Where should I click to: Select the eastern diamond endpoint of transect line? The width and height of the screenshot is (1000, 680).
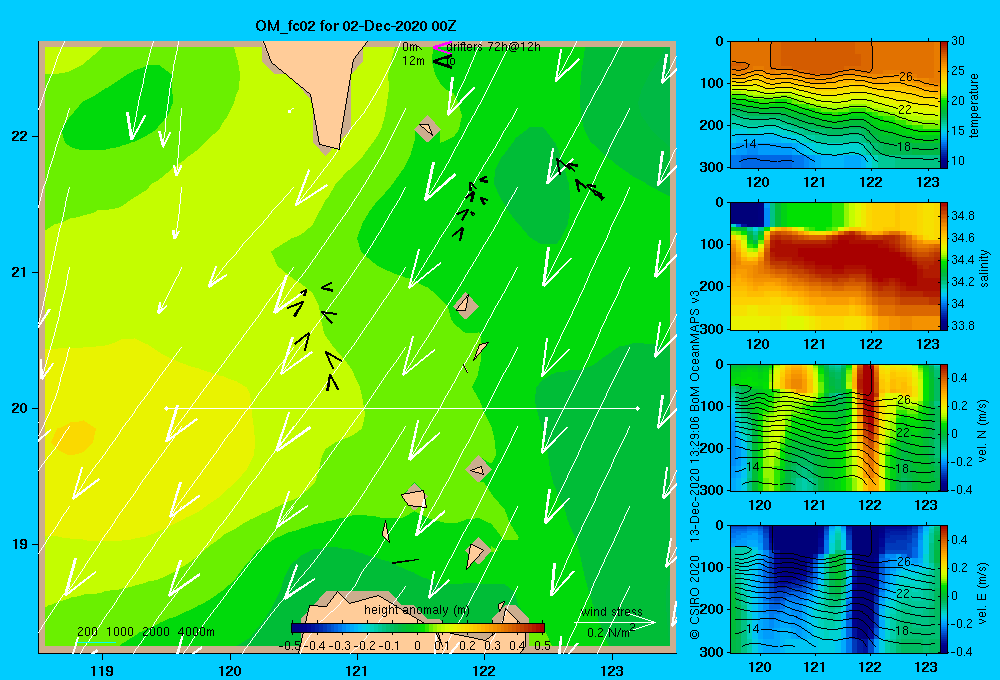(637, 408)
